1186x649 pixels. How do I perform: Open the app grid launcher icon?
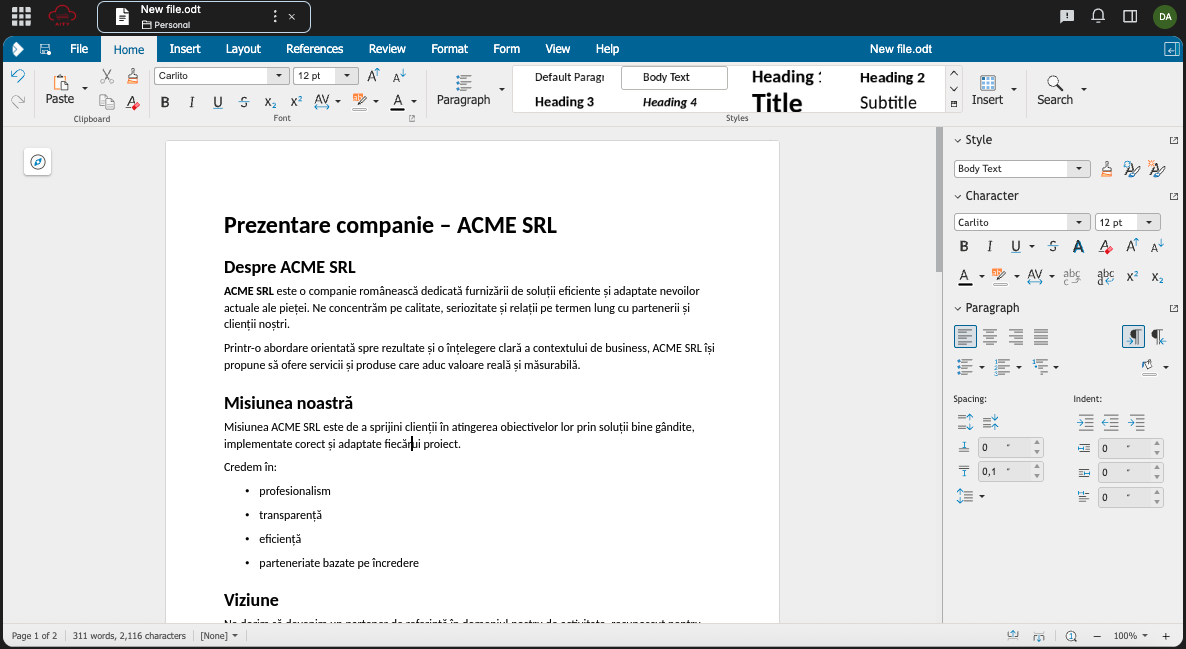[x=20, y=16]
